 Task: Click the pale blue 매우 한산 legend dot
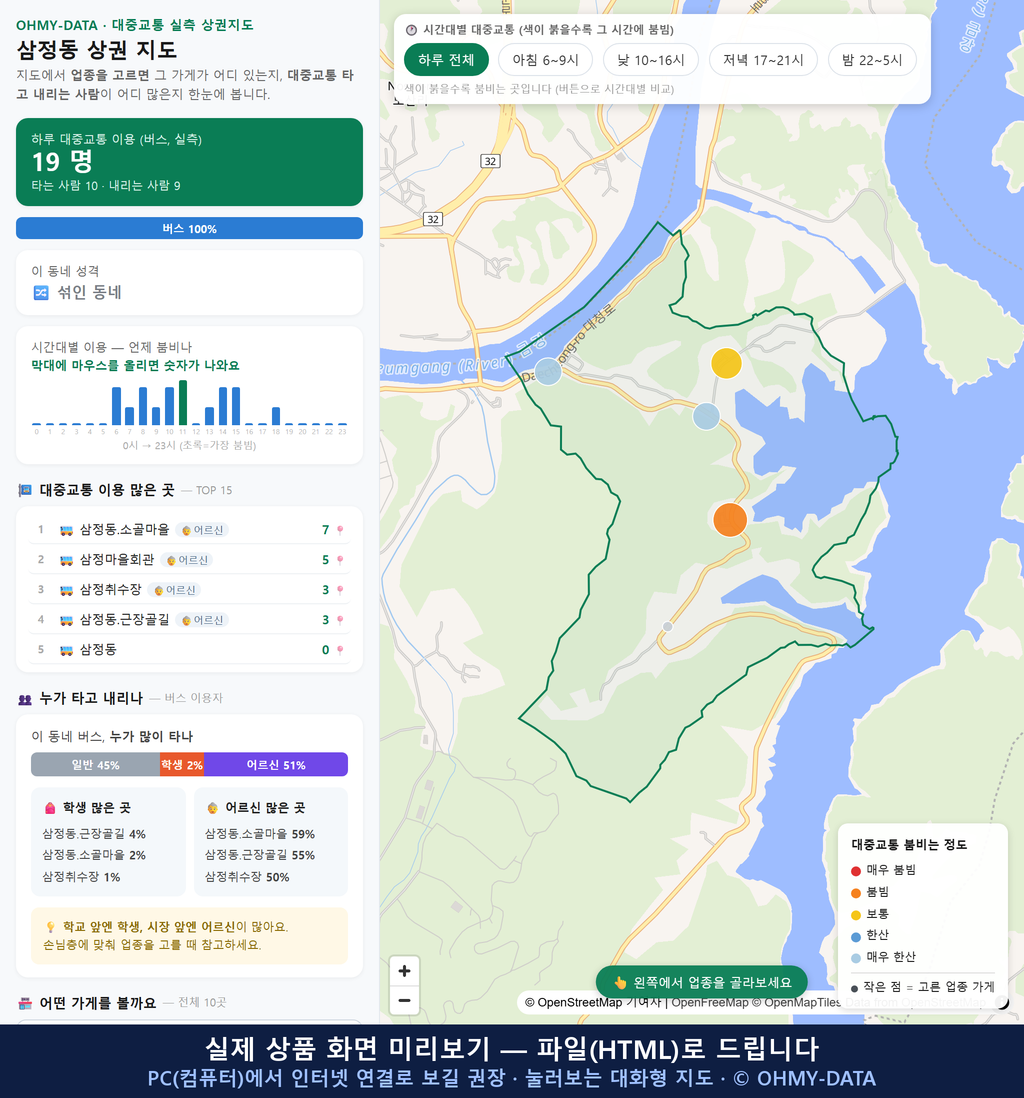(855, 958)
